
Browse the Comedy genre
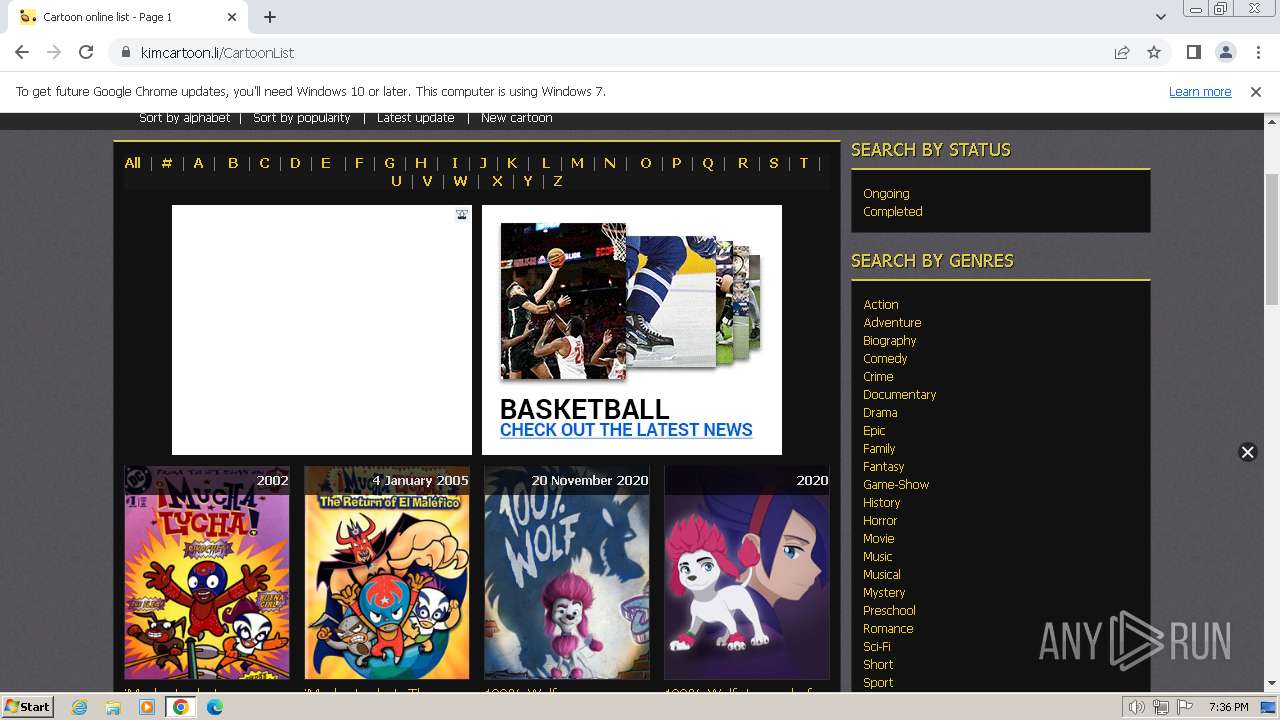885,359
